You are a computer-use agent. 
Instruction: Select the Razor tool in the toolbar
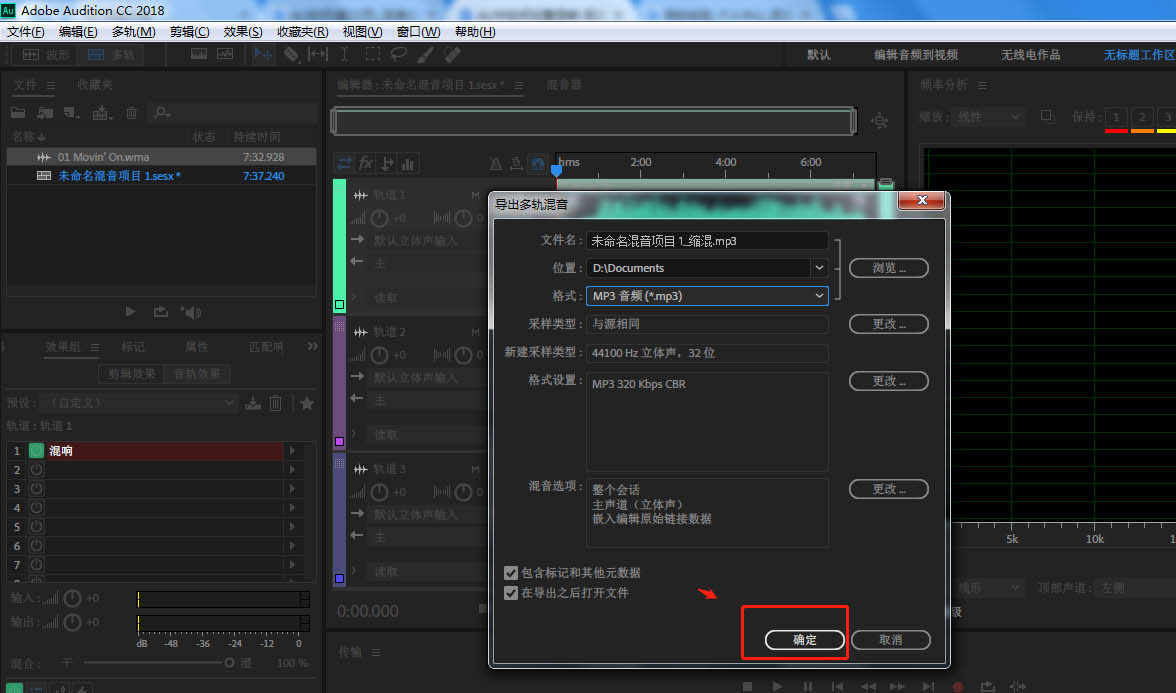(x=290, y=55)
